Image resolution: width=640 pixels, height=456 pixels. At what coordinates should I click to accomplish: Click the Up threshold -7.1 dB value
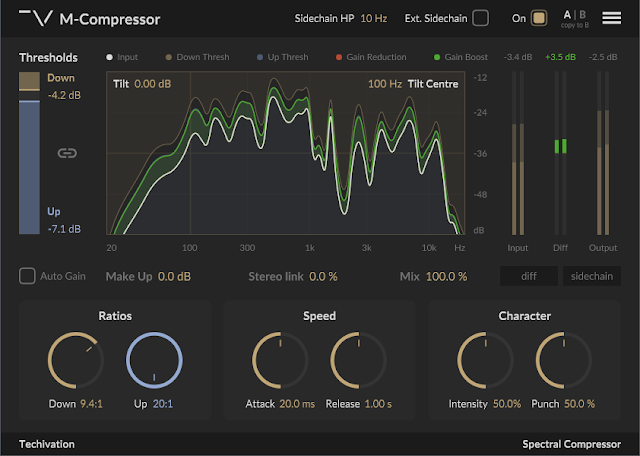[64, 229]
